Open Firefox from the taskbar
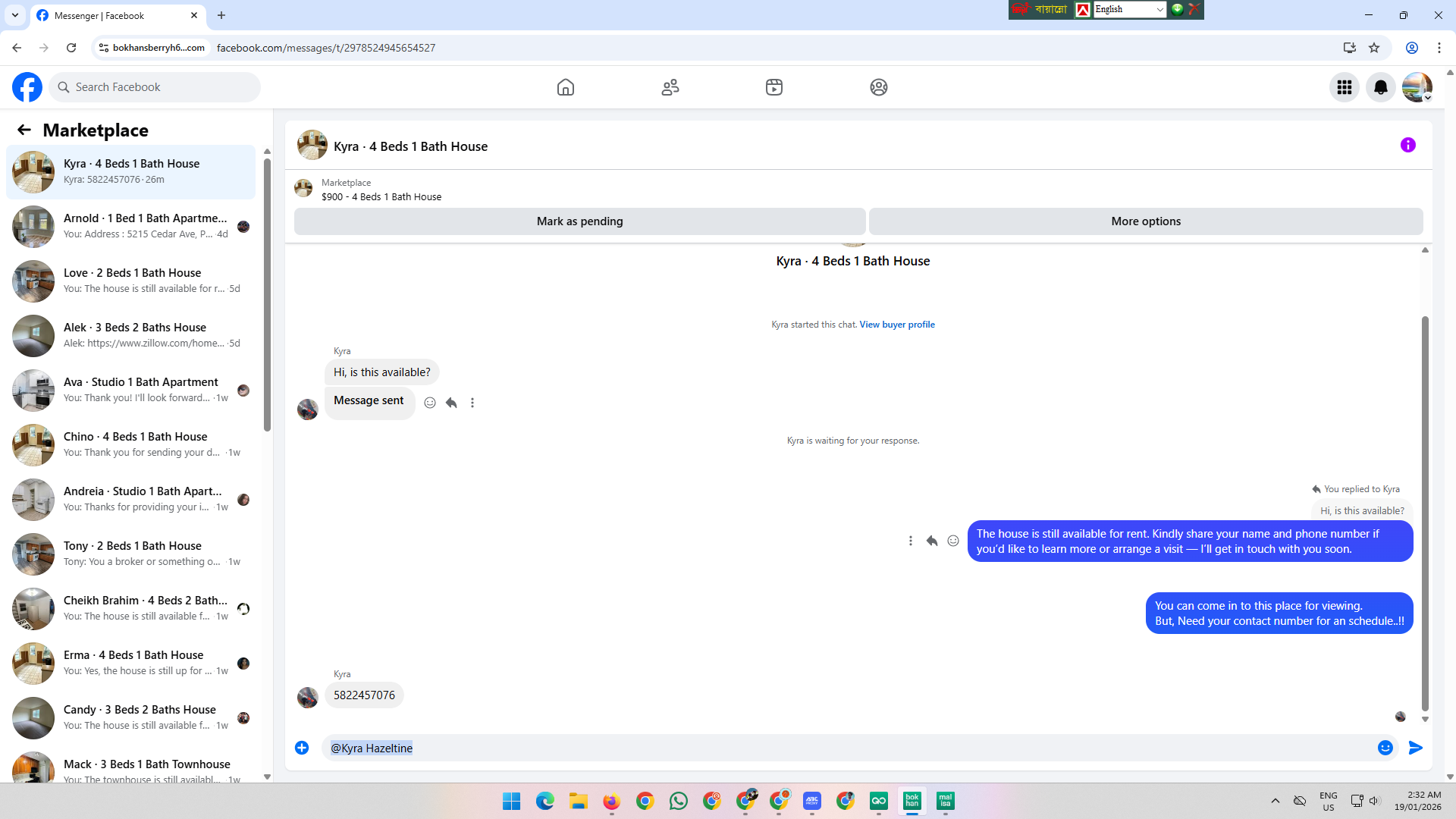 [612, 801]
